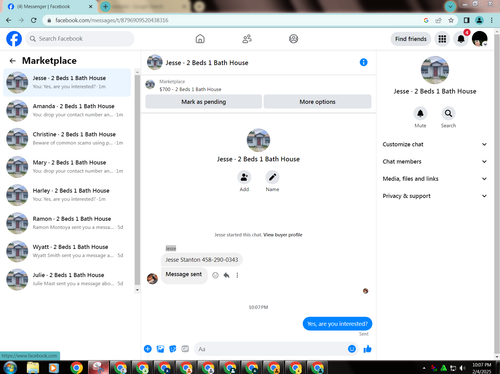The height and width of the screenshot is (374, 500).
Task: Open the emoji picker in message field
Action: tap(352, 349)
